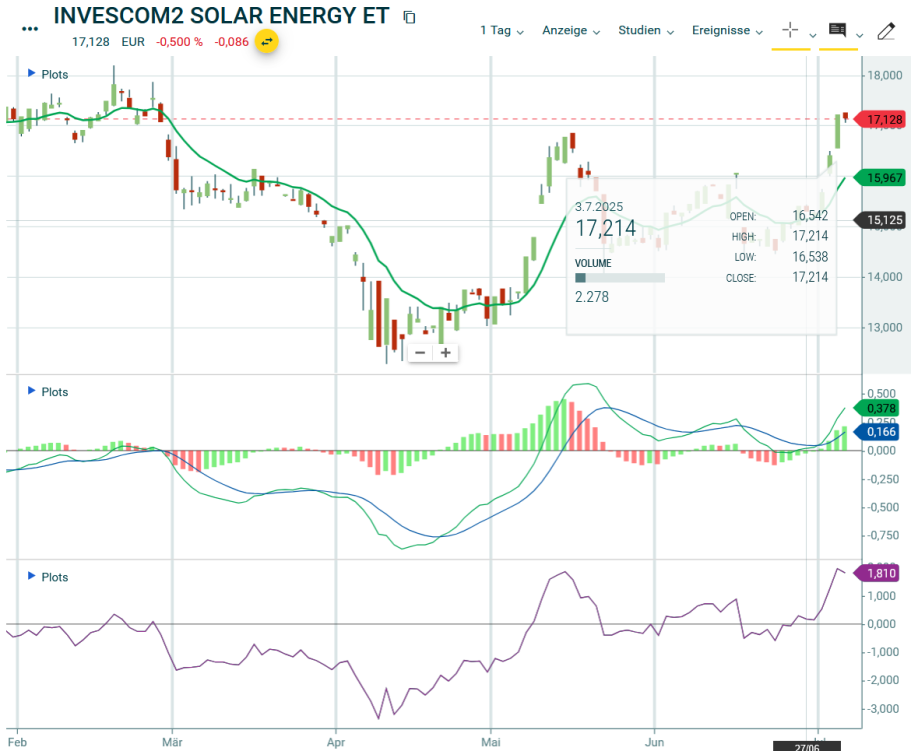Image resolution: width=911 pixels, height=751 pixels.
Task: Click the LOW value 16,538
Action: tap(810, 257)
